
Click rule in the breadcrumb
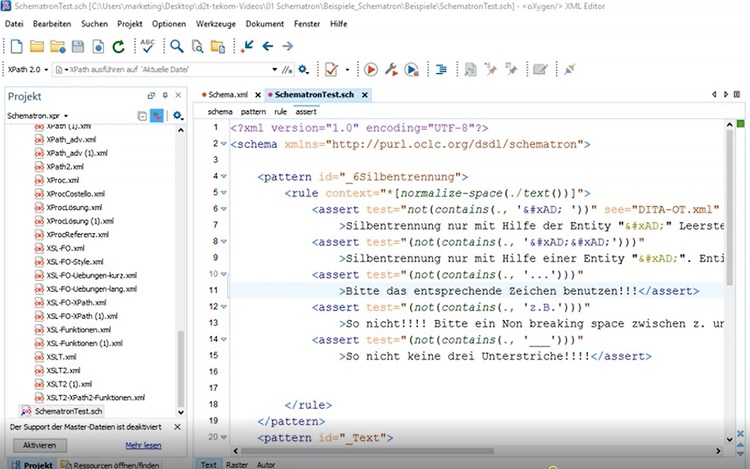point(280,111)
